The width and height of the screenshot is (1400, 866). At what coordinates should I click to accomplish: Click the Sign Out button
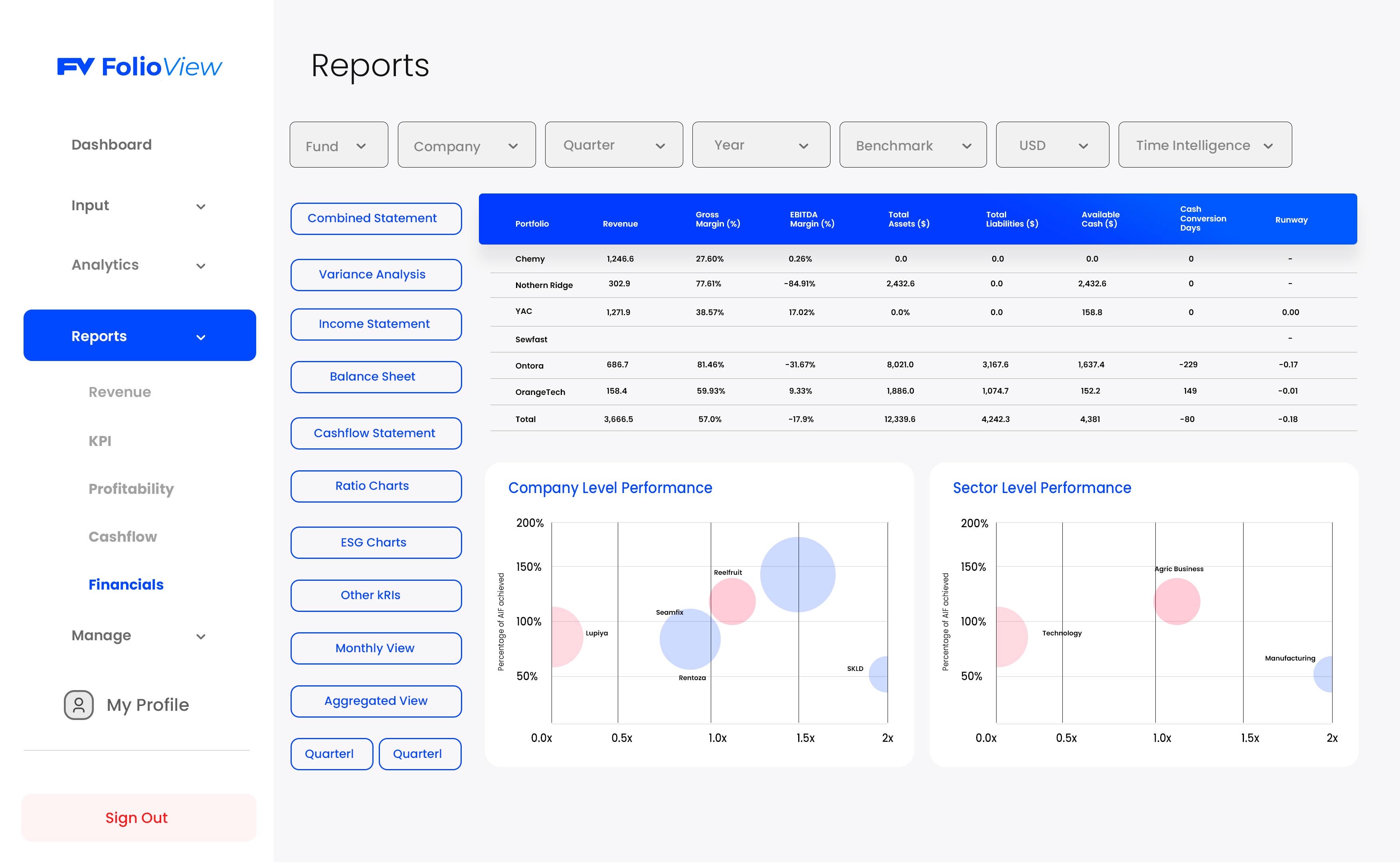[138, 817]
